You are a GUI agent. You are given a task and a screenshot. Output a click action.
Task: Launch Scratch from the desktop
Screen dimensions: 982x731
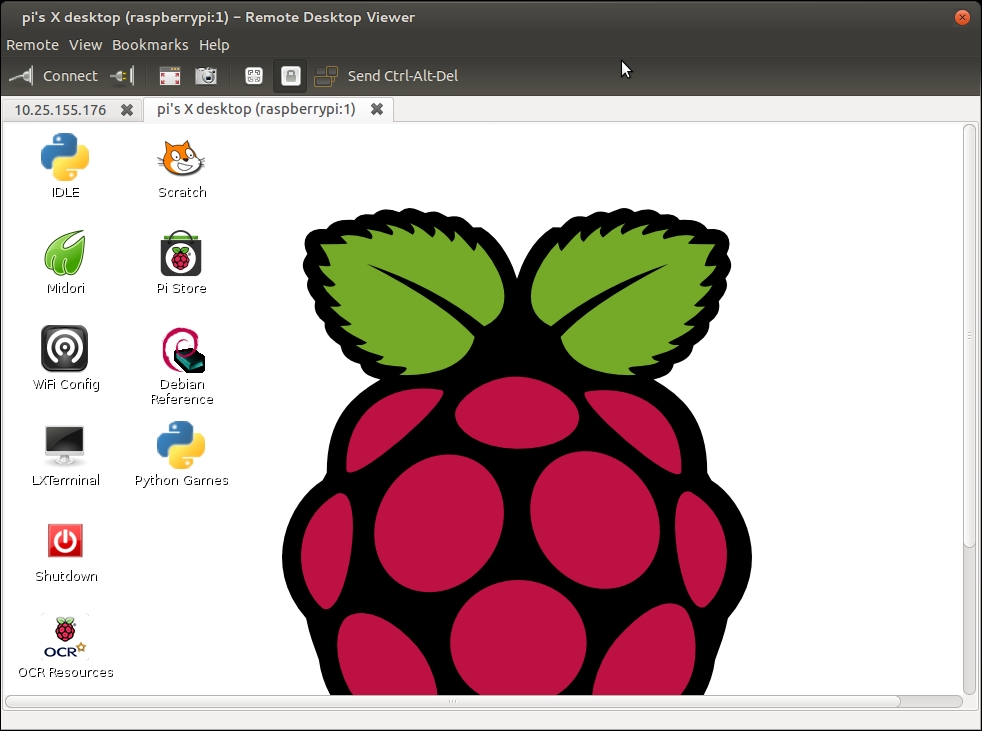click(x=181, y=158)
